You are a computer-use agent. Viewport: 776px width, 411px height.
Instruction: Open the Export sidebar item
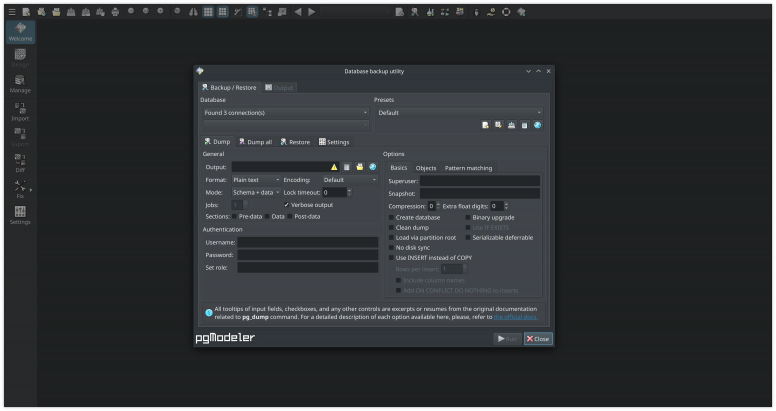(x=20, y=137)
